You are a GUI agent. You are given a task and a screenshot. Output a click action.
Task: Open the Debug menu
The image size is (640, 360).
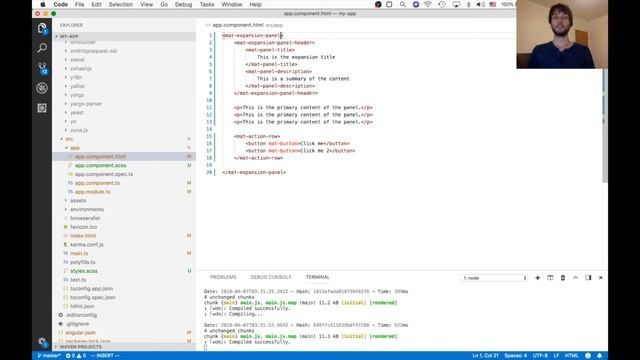[183, 4]
